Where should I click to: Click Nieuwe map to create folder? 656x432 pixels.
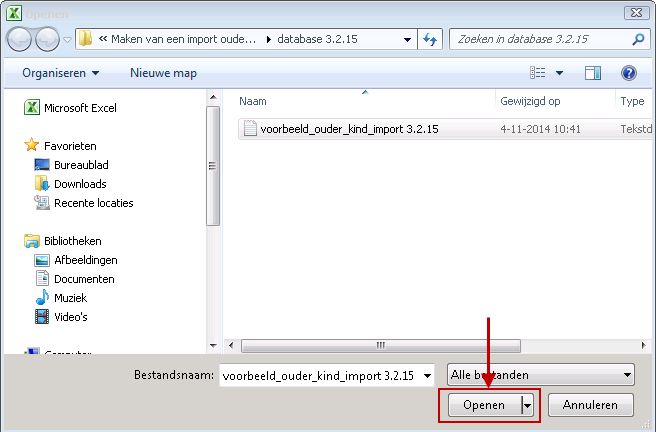[x=163, y=73]
